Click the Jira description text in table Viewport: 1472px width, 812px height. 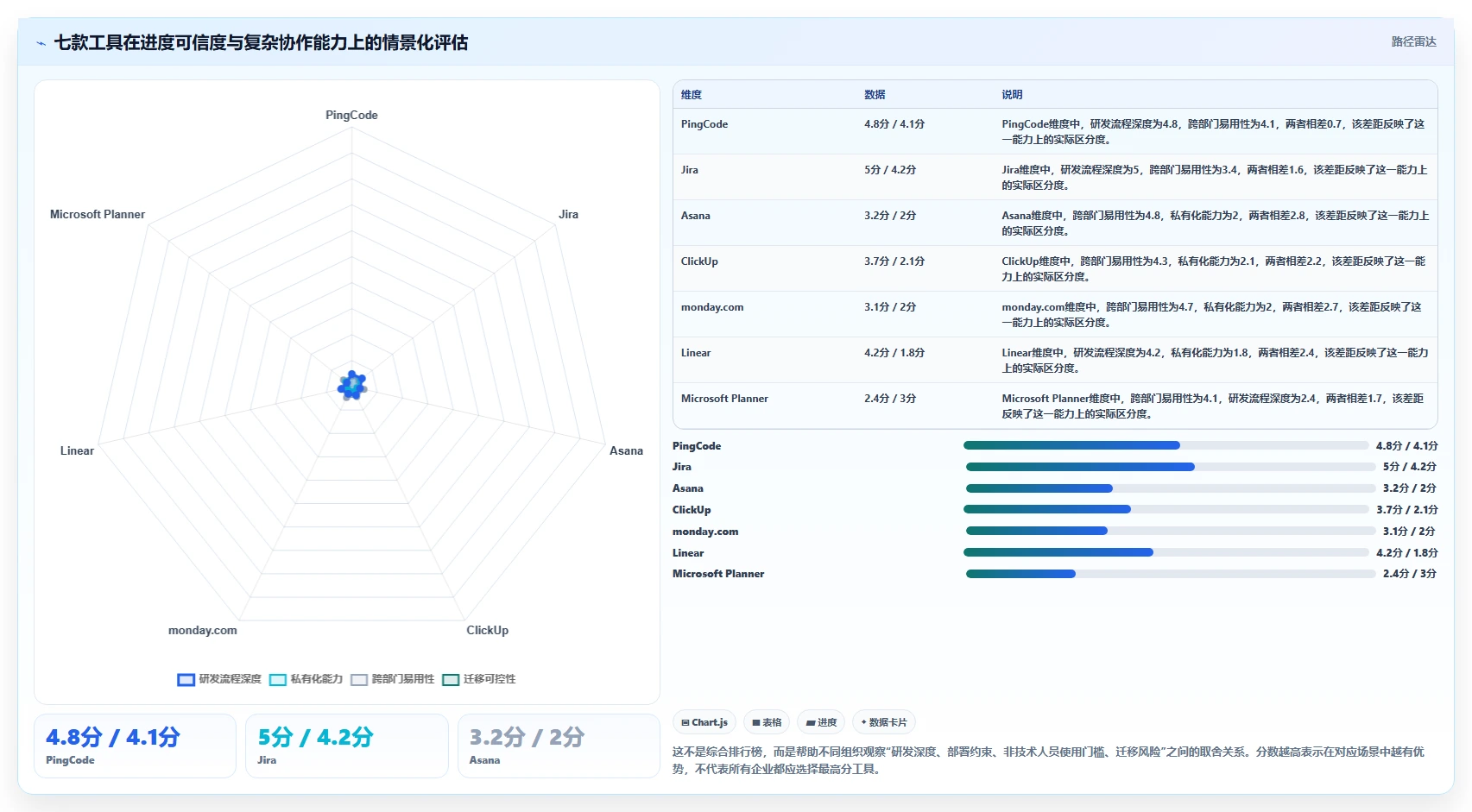1215,178
